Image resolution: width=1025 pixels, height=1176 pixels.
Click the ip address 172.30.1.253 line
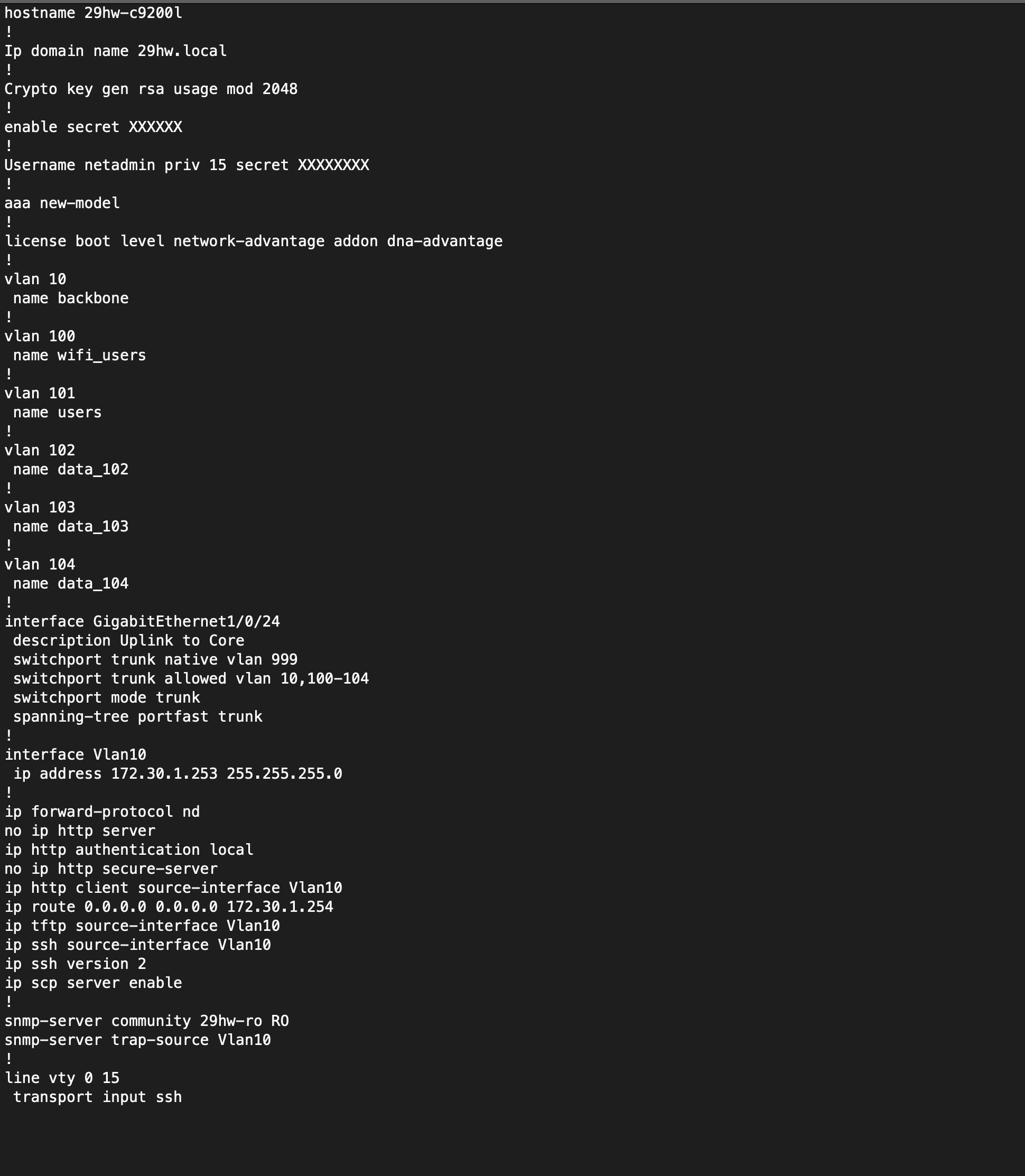[178, 774]
